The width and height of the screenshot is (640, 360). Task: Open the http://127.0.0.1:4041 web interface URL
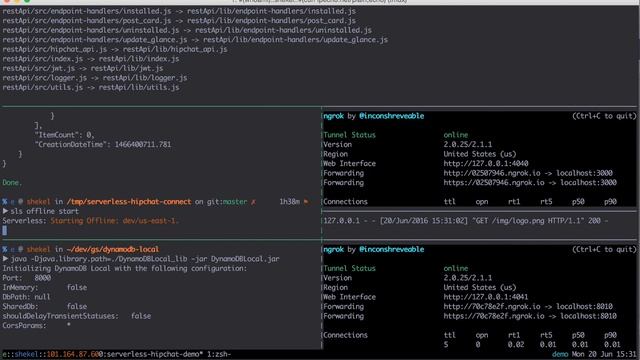coord(486,297)
